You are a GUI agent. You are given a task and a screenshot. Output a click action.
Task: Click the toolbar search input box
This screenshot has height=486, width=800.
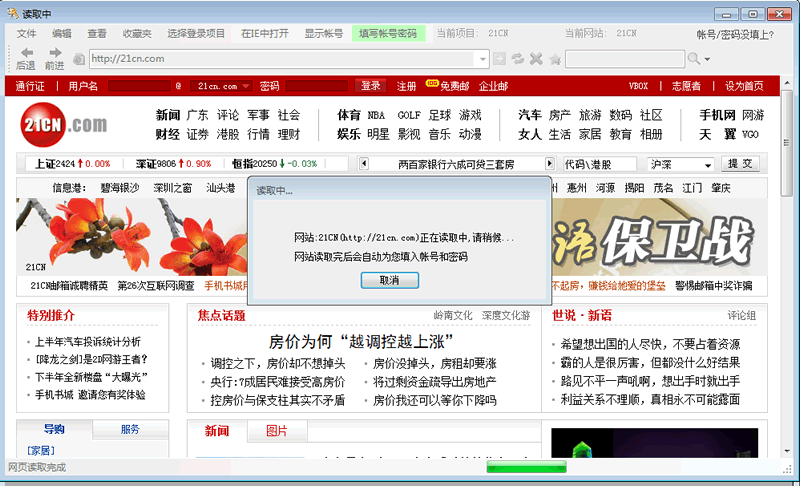pyautogui.click(x=625, y=59)
